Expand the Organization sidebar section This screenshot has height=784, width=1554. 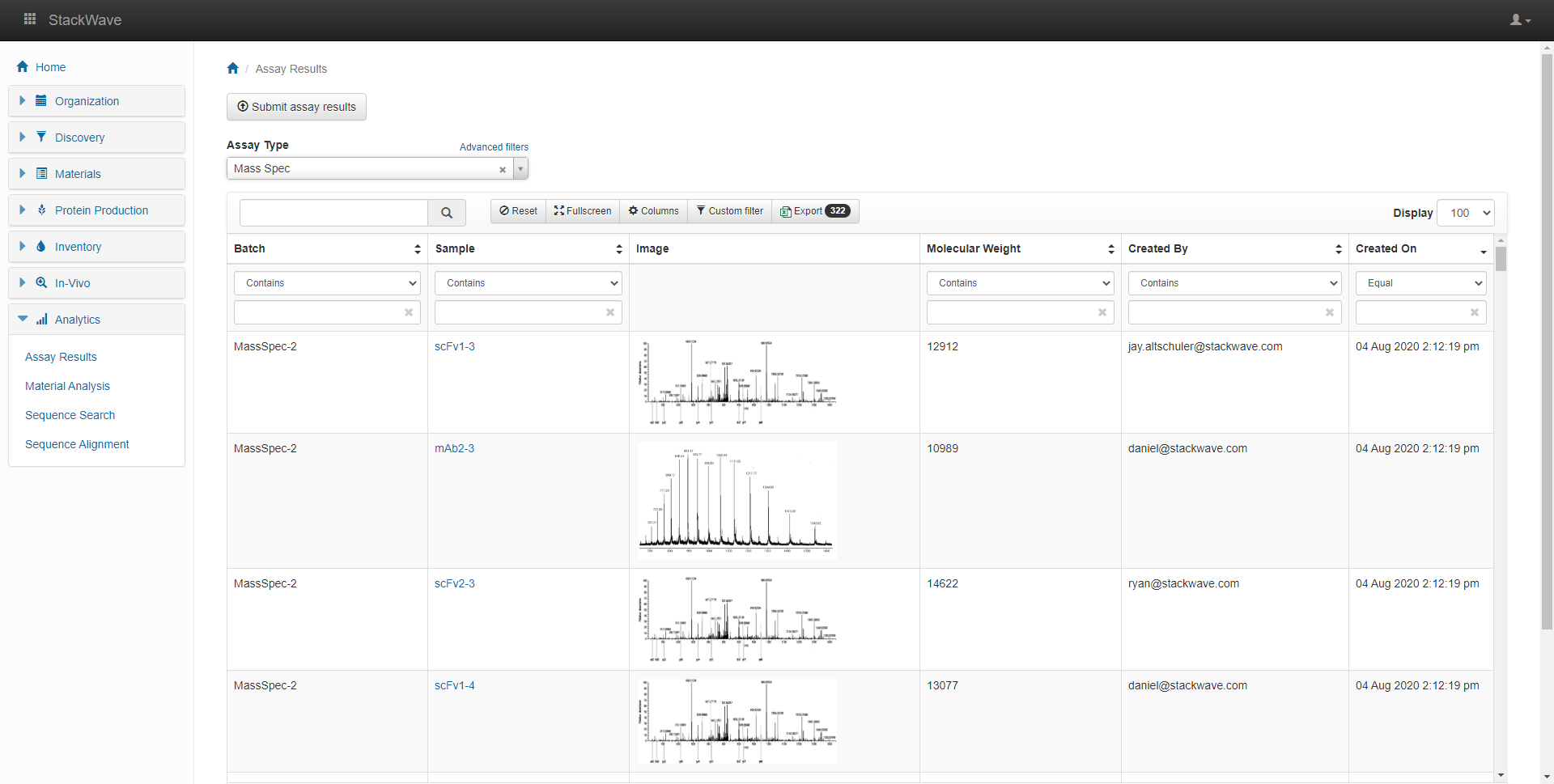pos(87,101)
